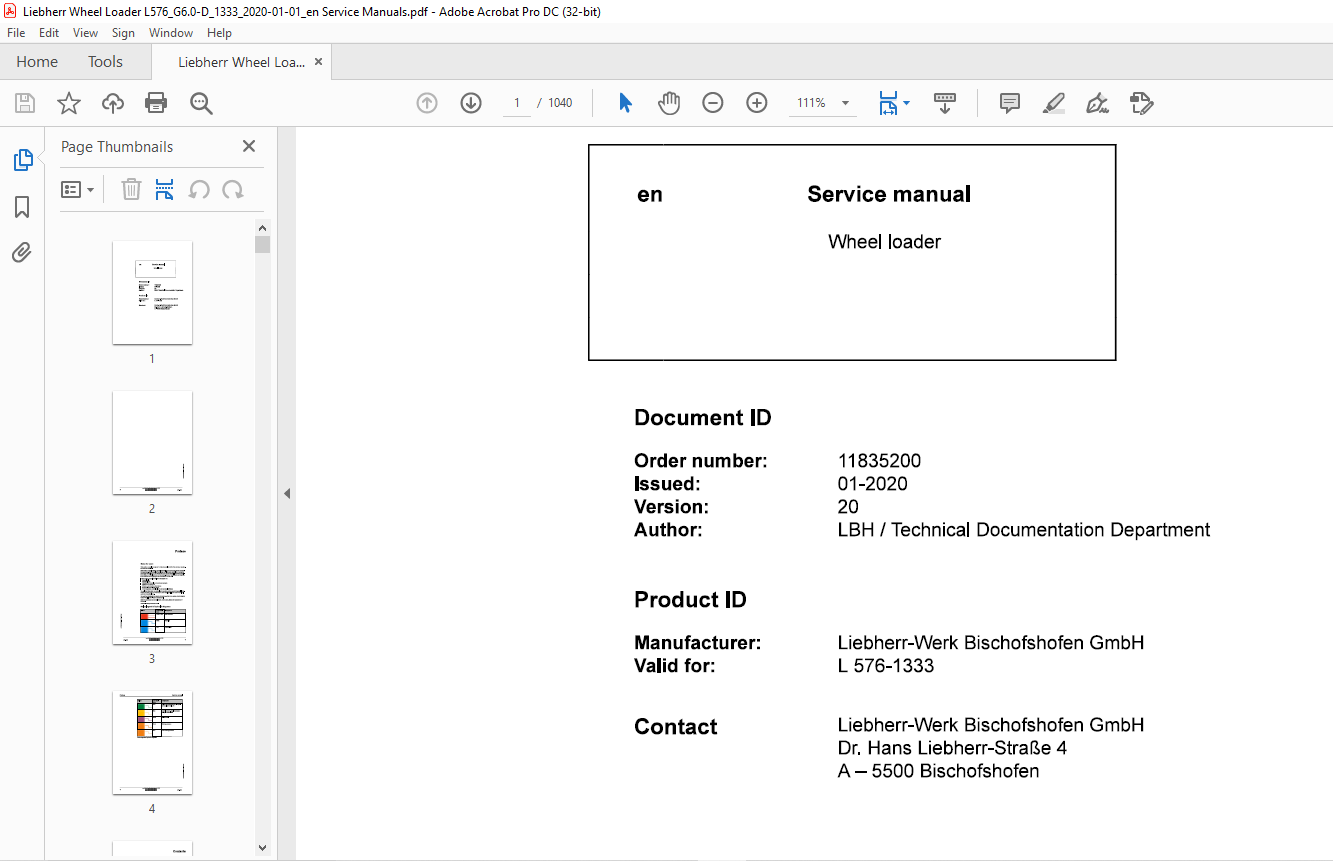Click the 'Wheel loader' subtitle text
1333x861 pixels.
coord(884,241)
